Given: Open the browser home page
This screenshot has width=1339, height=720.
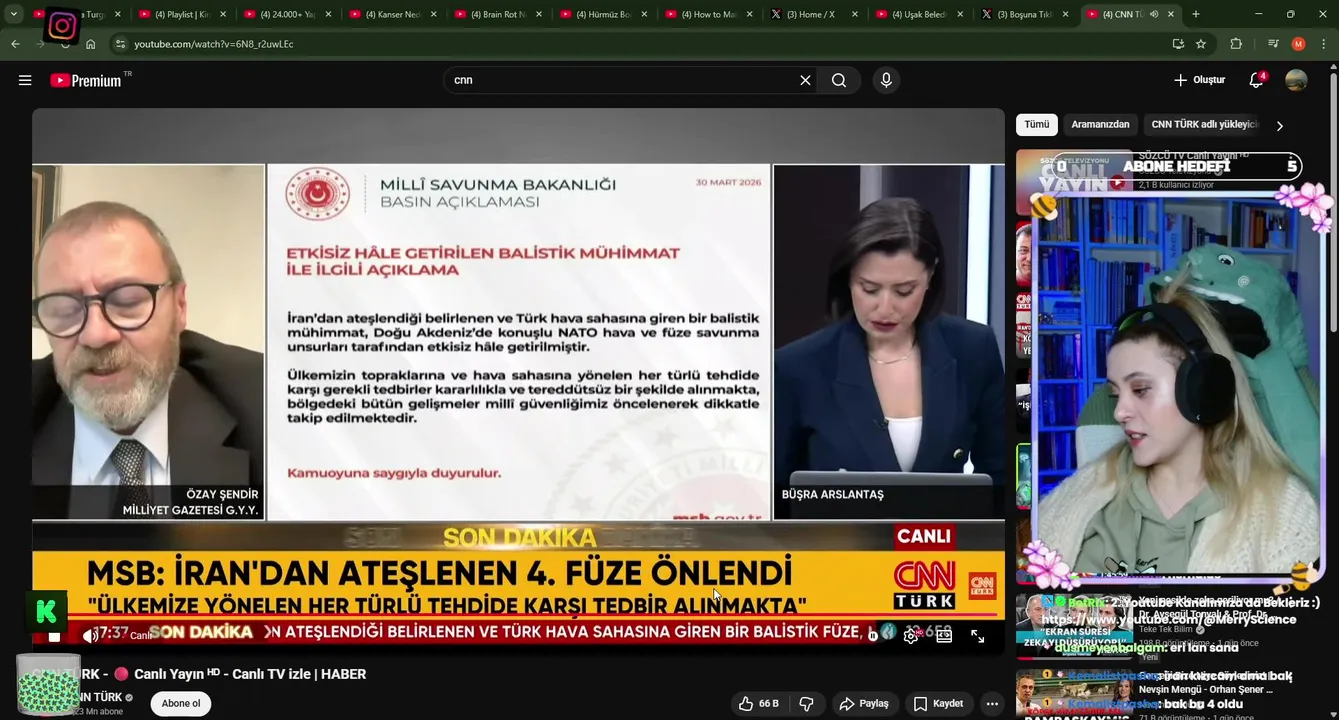Looking at the screenshot, I should tap(90, 44).
